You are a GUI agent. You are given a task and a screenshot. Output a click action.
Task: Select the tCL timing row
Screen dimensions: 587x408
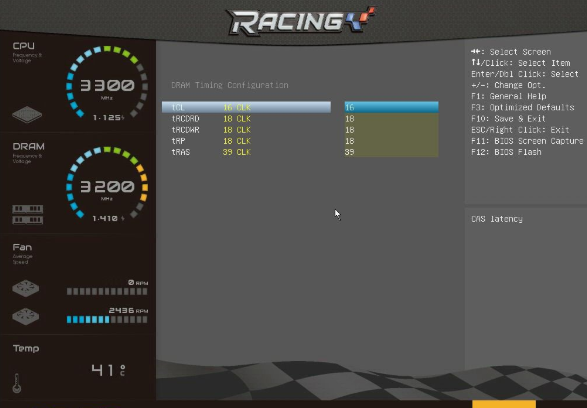pyautogui.click(x=246, y=107)
